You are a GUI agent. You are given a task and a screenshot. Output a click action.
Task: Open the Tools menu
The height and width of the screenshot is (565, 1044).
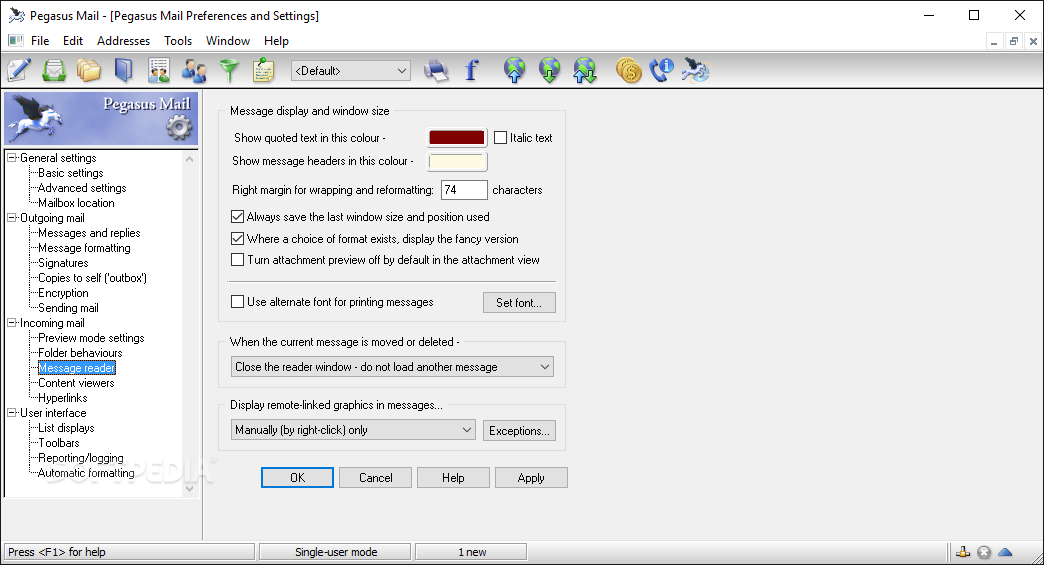(x=178, y=41)
